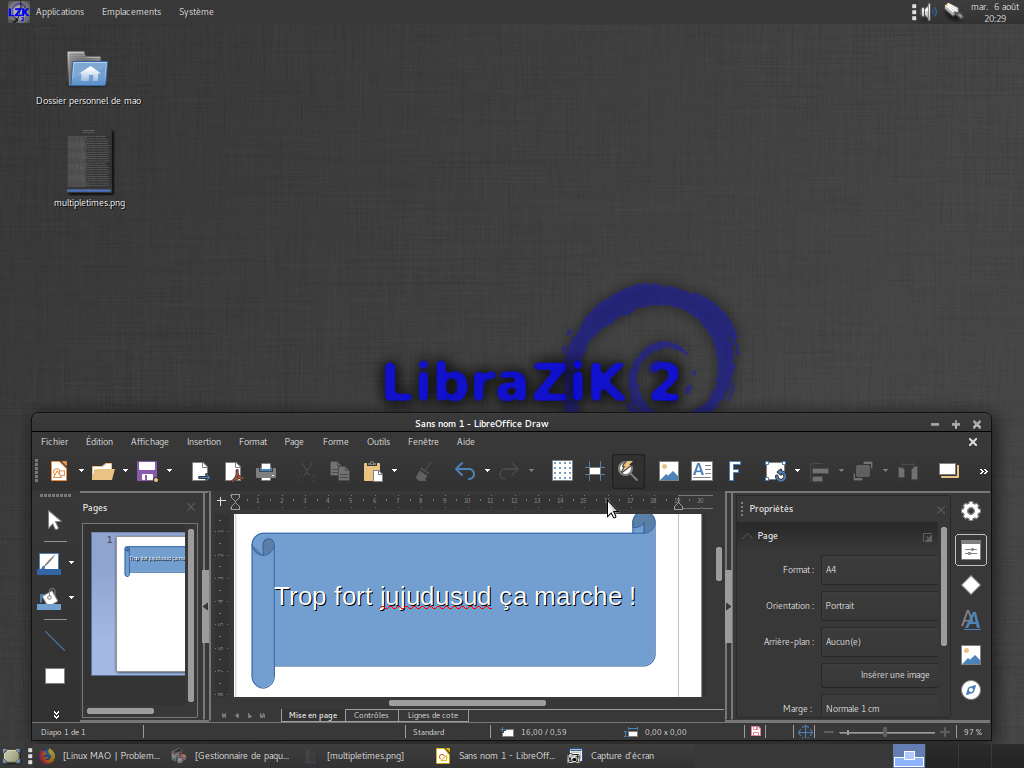Select the Mise en page layer tab
The width and height of the screenshot is (1024, 768).
(313, 716)
